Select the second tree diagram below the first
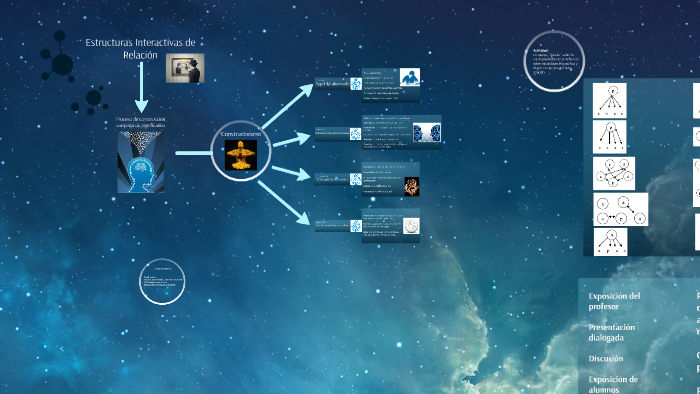This screenshot has height=394, width=700. coord(609,137)
